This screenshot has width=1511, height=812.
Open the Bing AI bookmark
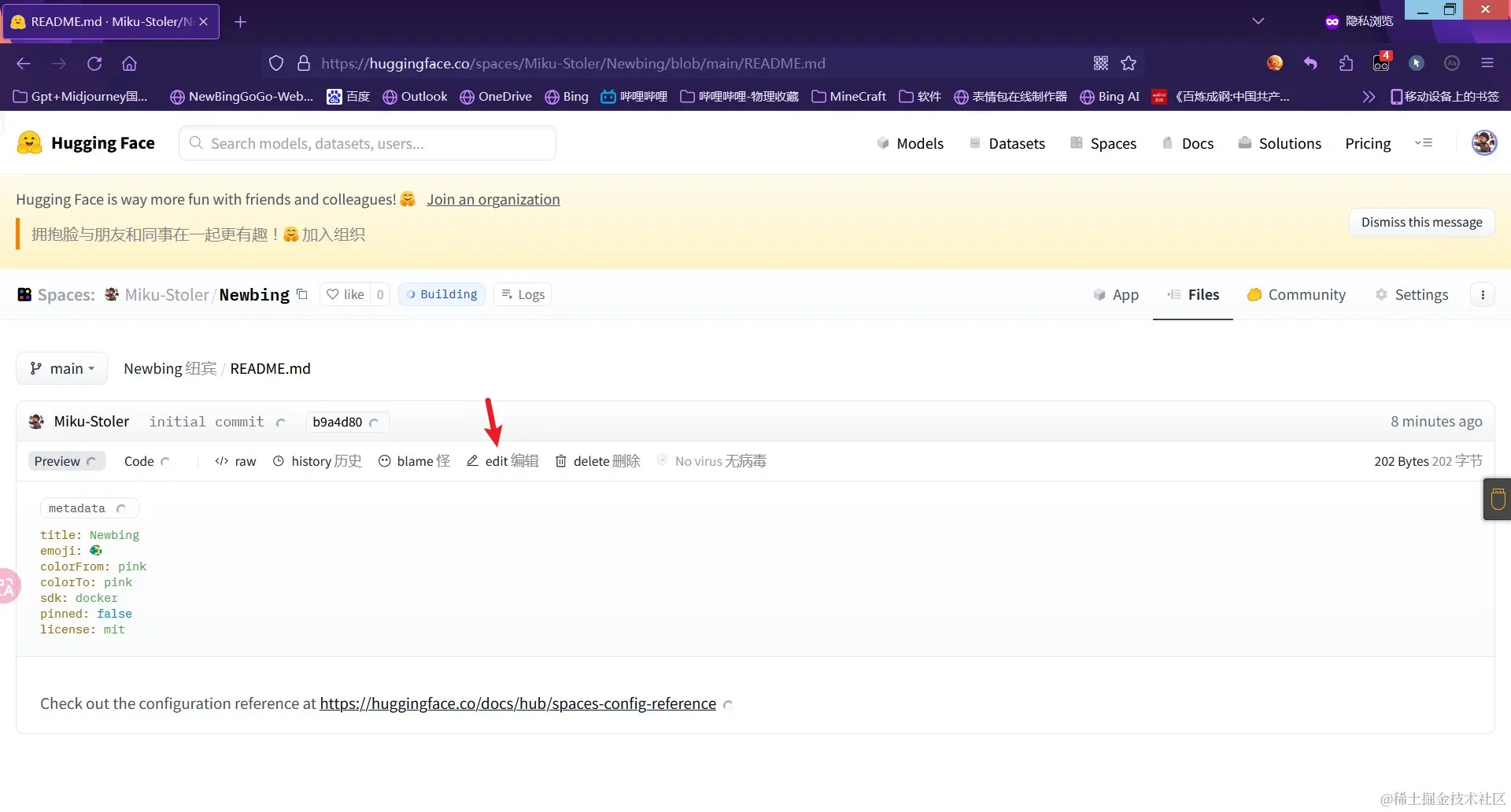coord(1110,97)
